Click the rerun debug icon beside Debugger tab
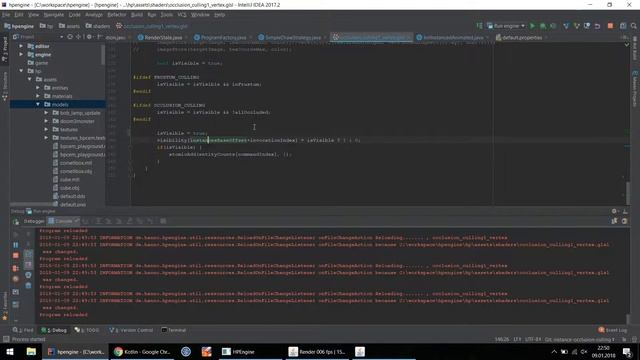Screen dimensions: 640x360 pyautogui.click(x=16, y=221)
